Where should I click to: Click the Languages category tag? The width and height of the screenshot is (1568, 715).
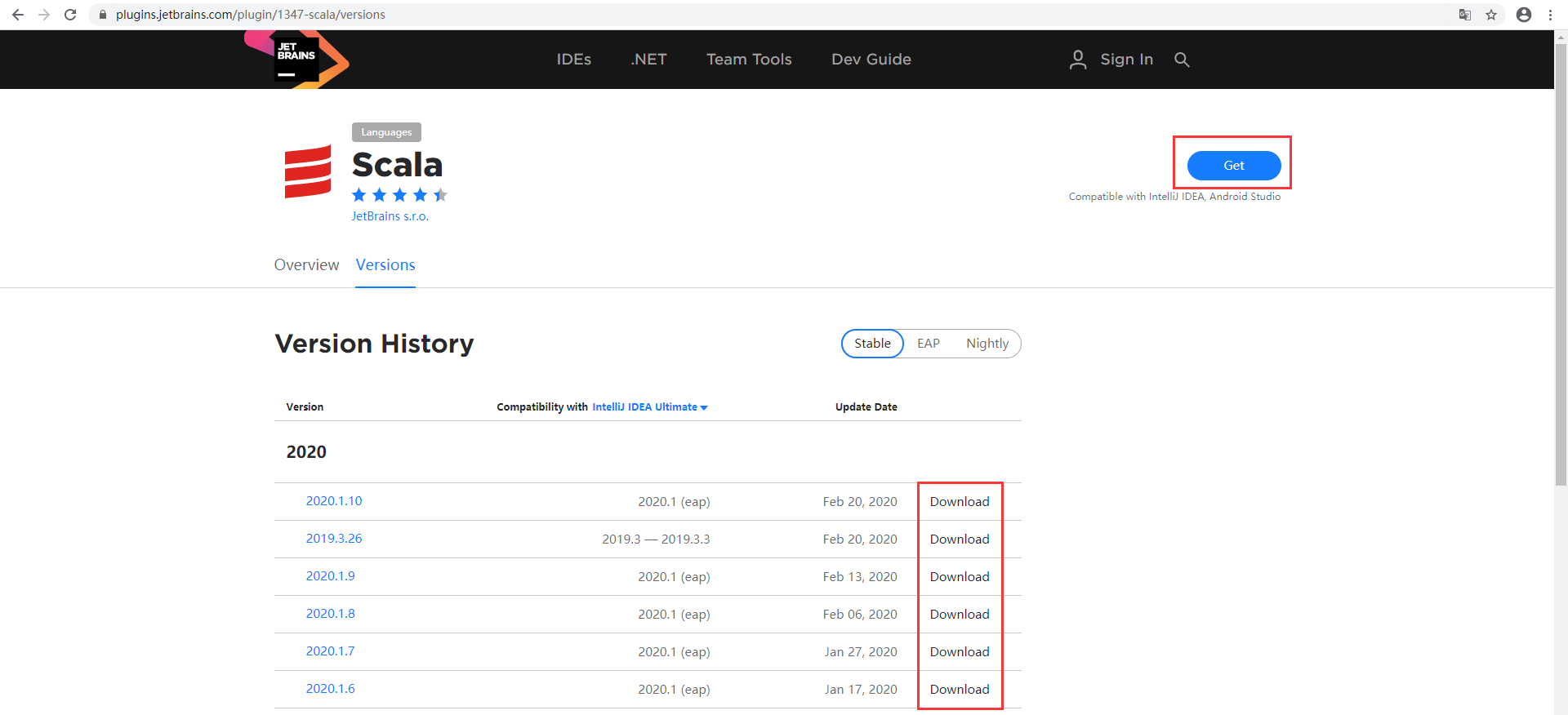386,132
